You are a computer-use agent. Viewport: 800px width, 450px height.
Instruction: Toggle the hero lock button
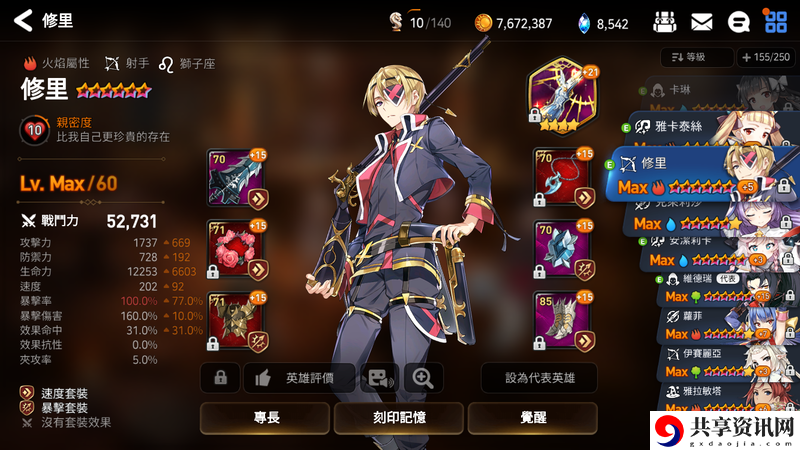click(220, 378)
